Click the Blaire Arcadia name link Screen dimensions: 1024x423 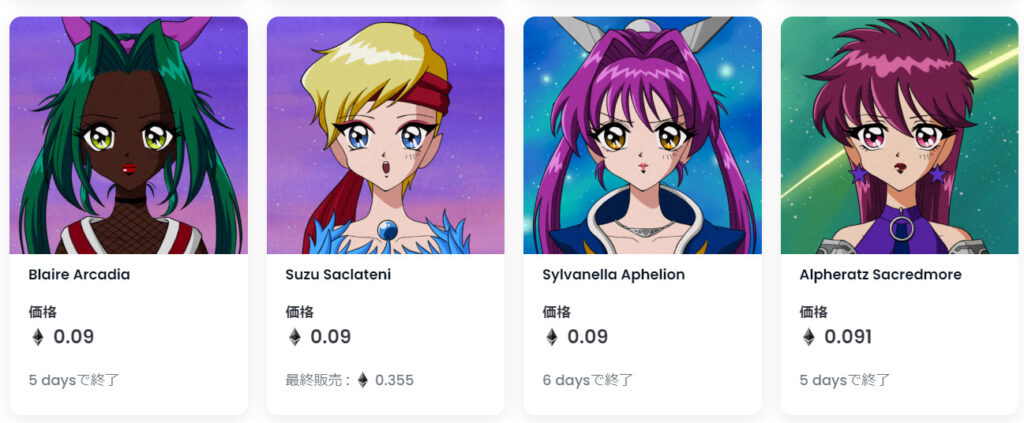(x=79, y=275)
